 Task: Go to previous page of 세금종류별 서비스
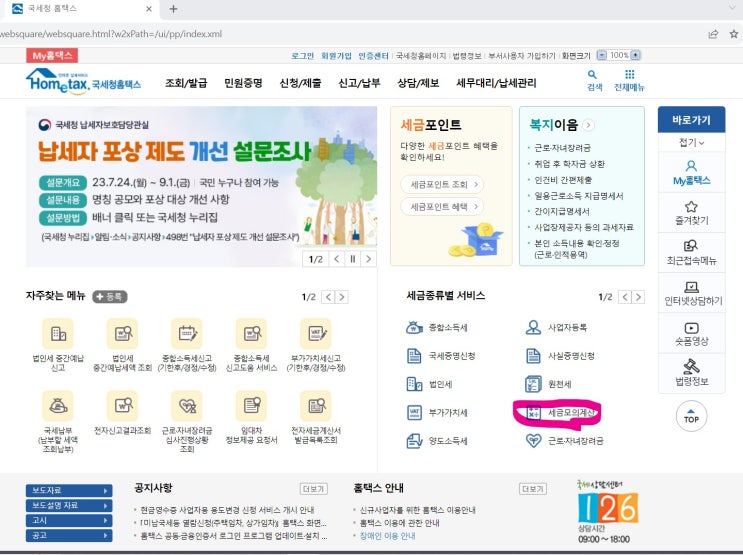tap(625, 297)
